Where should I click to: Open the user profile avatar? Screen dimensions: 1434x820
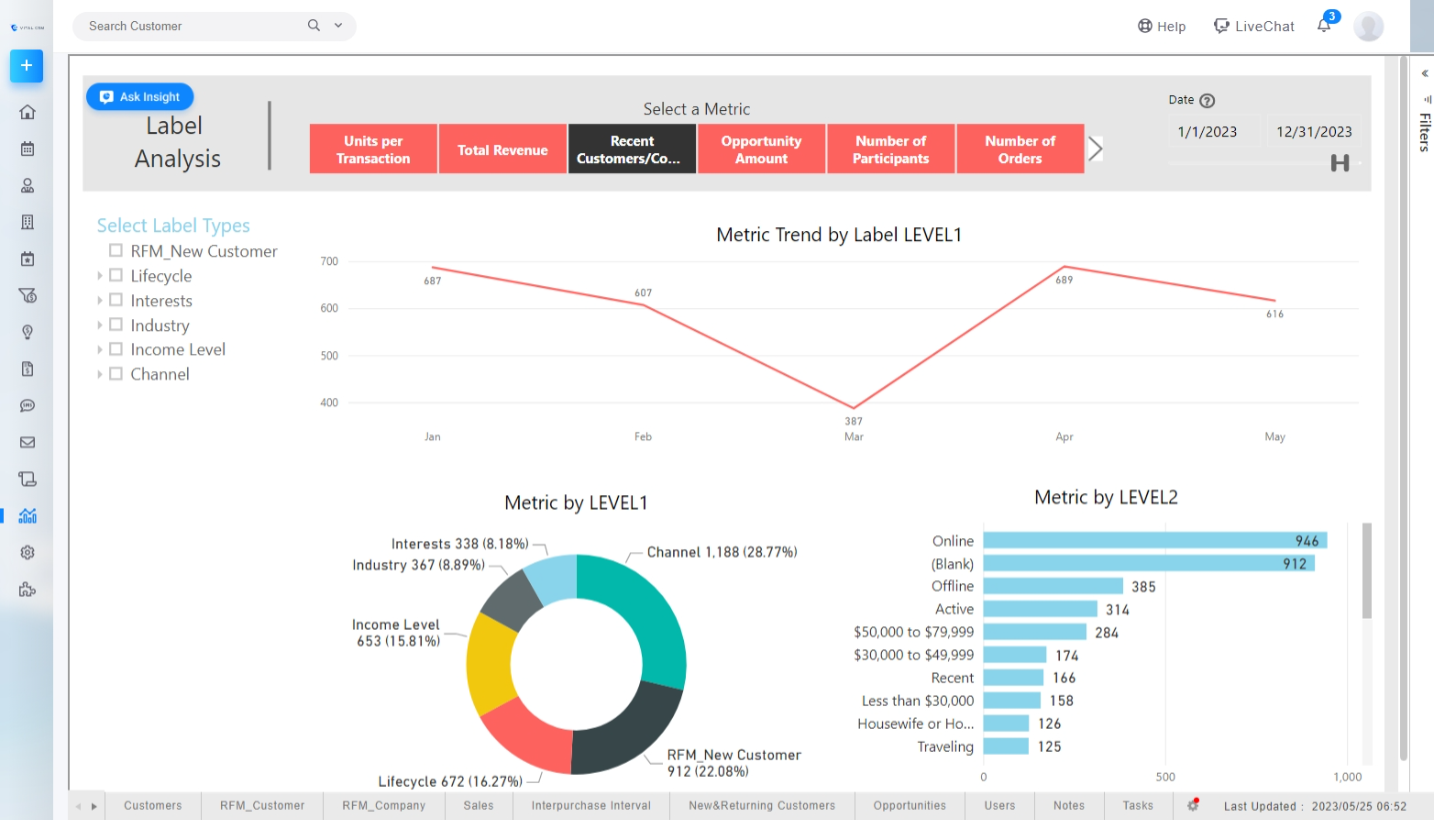1368,26
